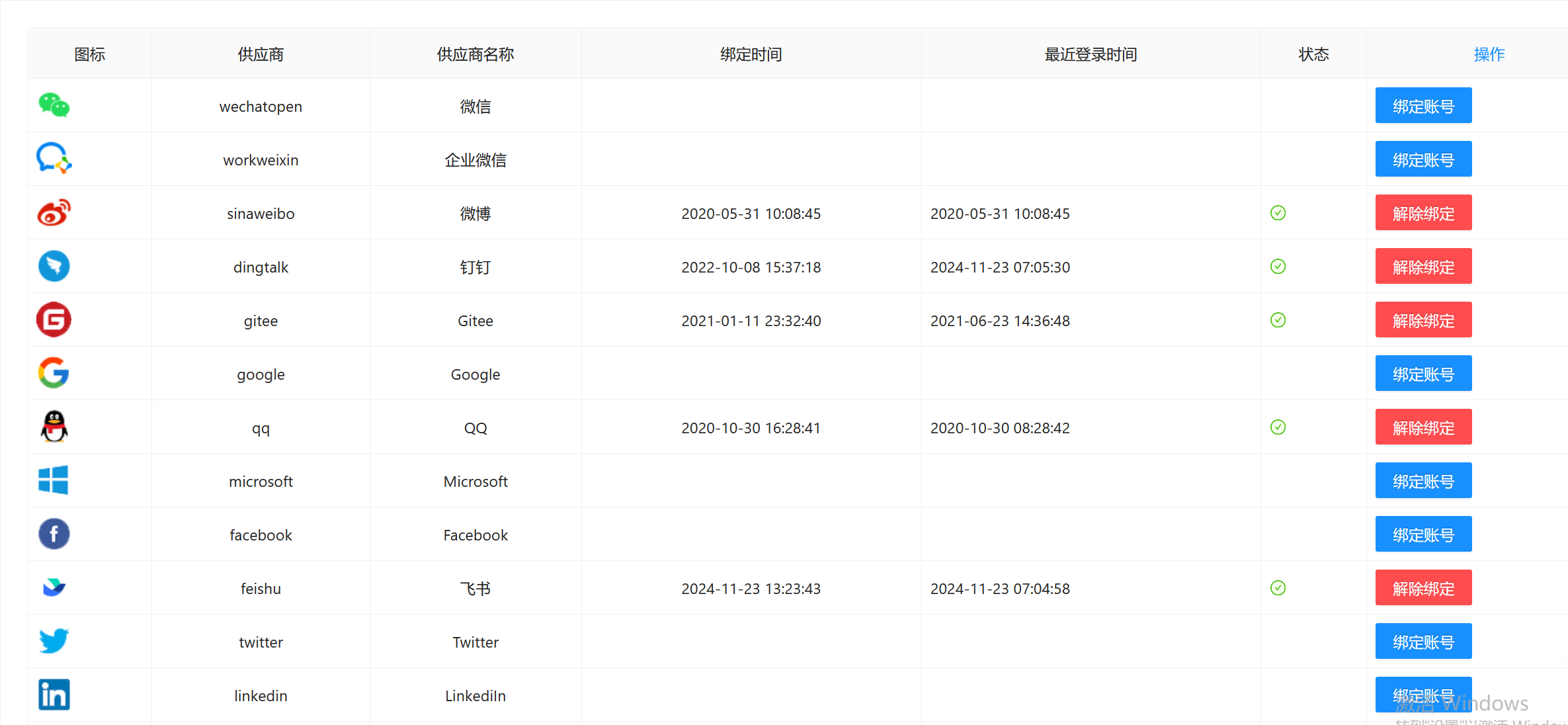The width and height of the screenshot is (1568, 725).
Task: Click the Twitter blue bird icon
Action: coord(54,641)
